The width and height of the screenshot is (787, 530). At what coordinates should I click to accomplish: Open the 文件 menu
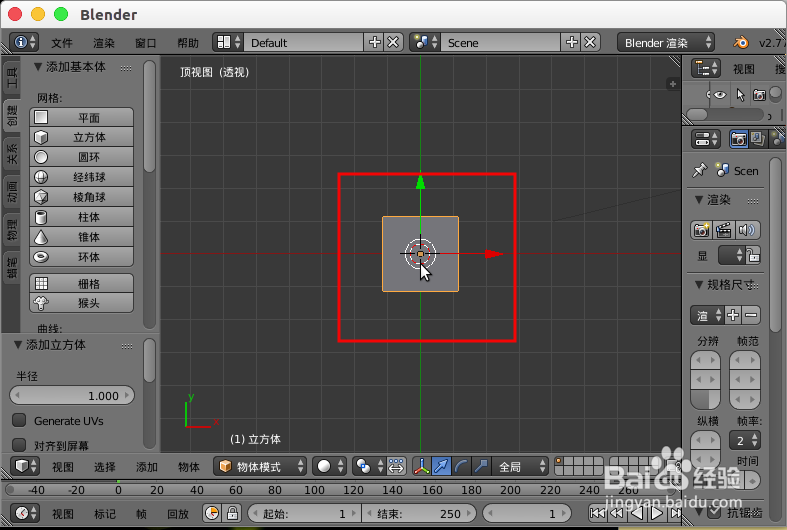click(62, 43)
